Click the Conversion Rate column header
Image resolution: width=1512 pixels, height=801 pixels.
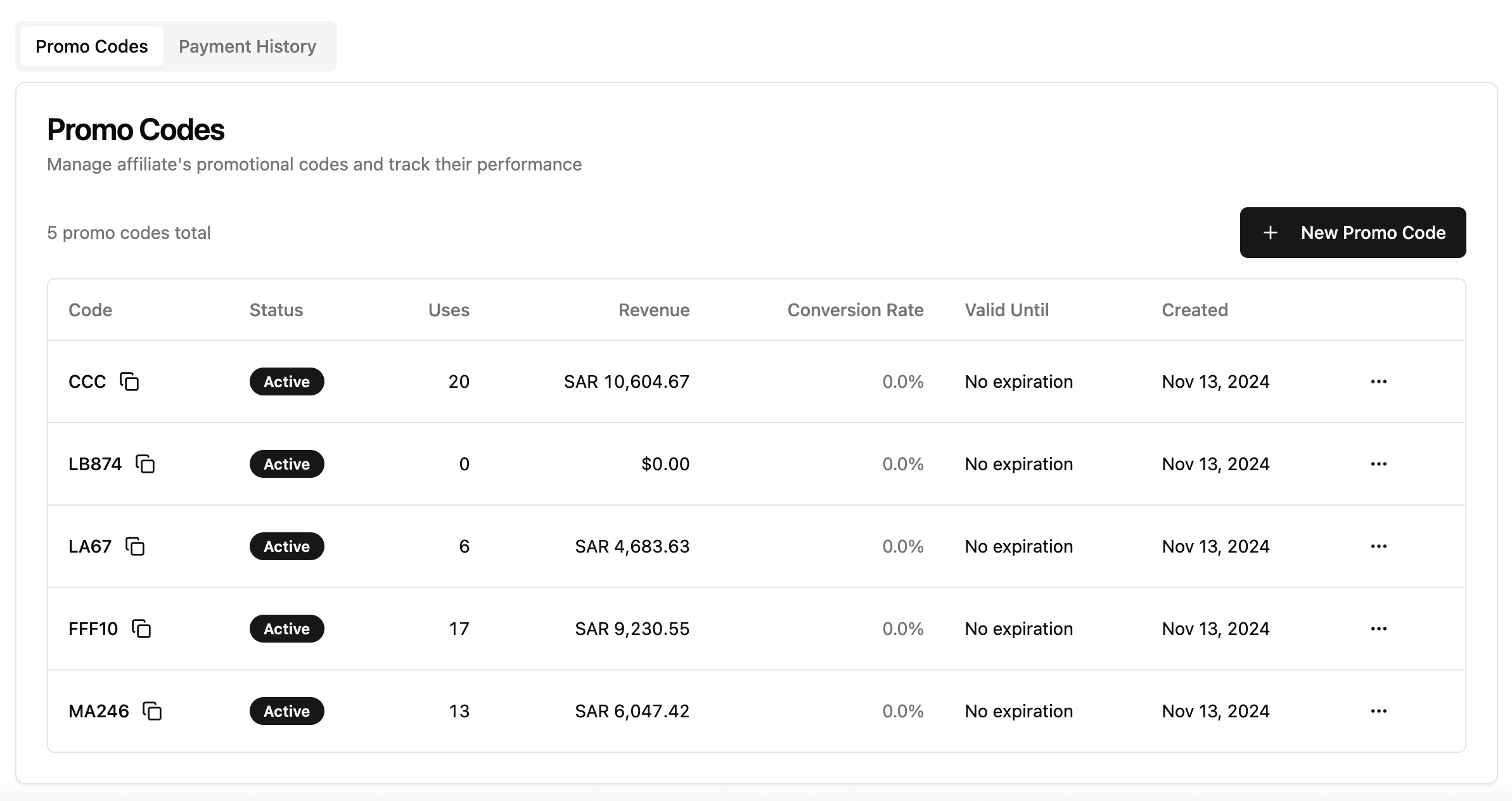tap(855, 310)
